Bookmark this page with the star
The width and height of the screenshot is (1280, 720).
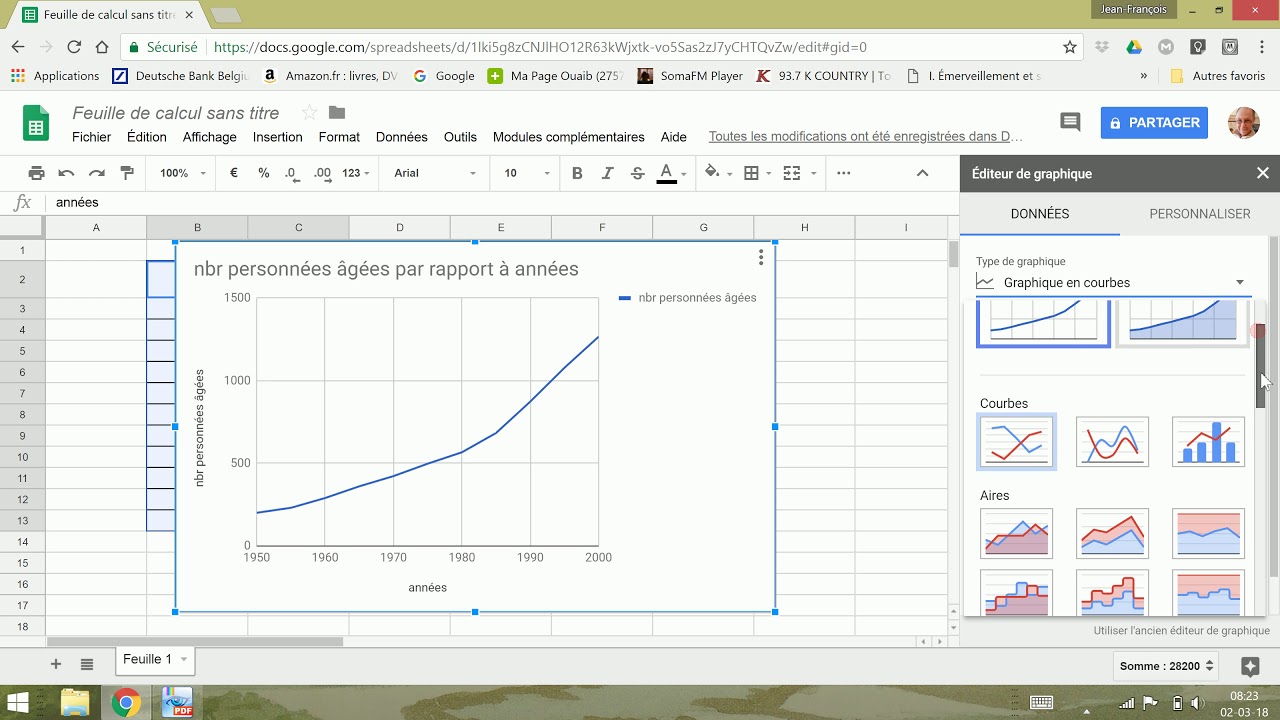1070,47
